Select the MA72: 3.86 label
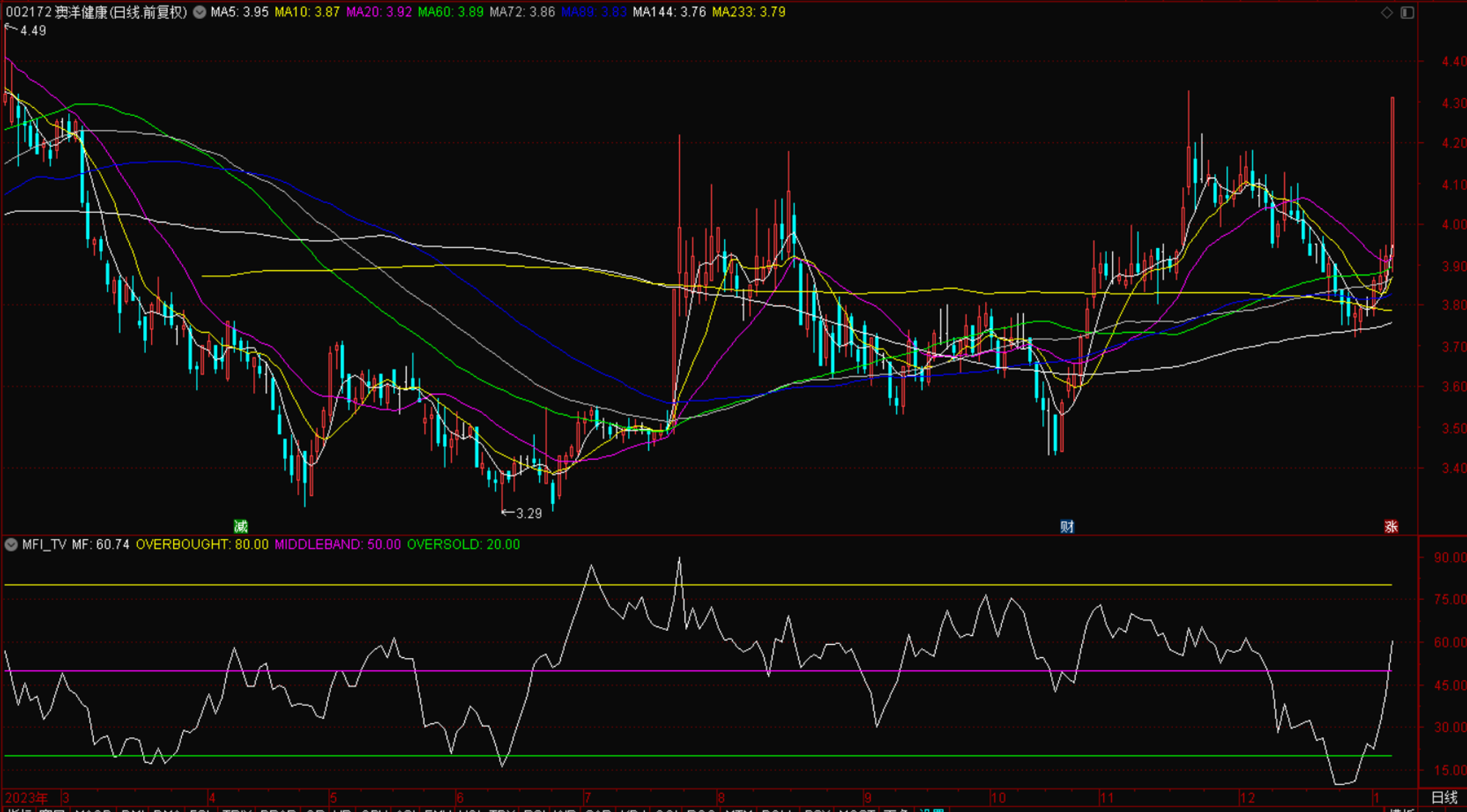The height and width of the screenshot is (812, 1467). pos(522,12)
